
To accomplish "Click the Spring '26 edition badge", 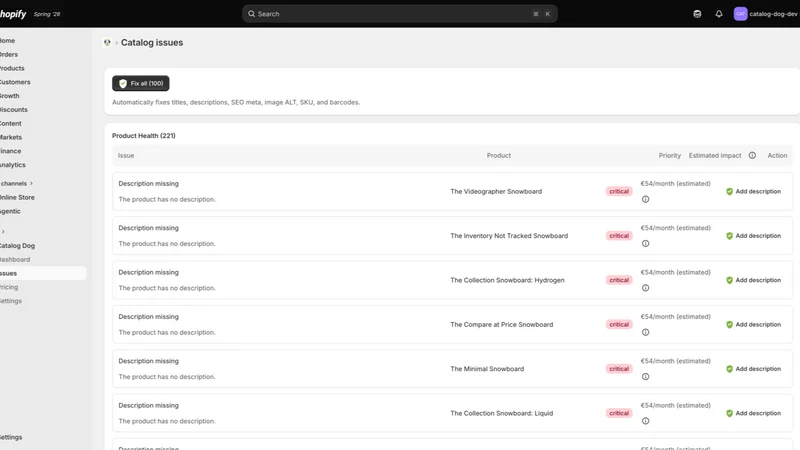I will click(x=47, y=14).
